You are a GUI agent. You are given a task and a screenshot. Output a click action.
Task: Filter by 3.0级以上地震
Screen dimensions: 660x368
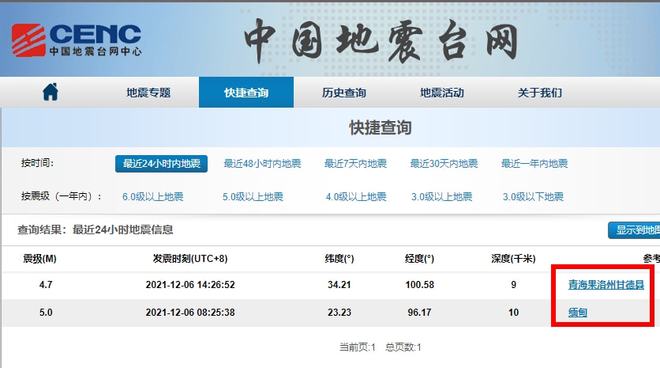[442, 197]
